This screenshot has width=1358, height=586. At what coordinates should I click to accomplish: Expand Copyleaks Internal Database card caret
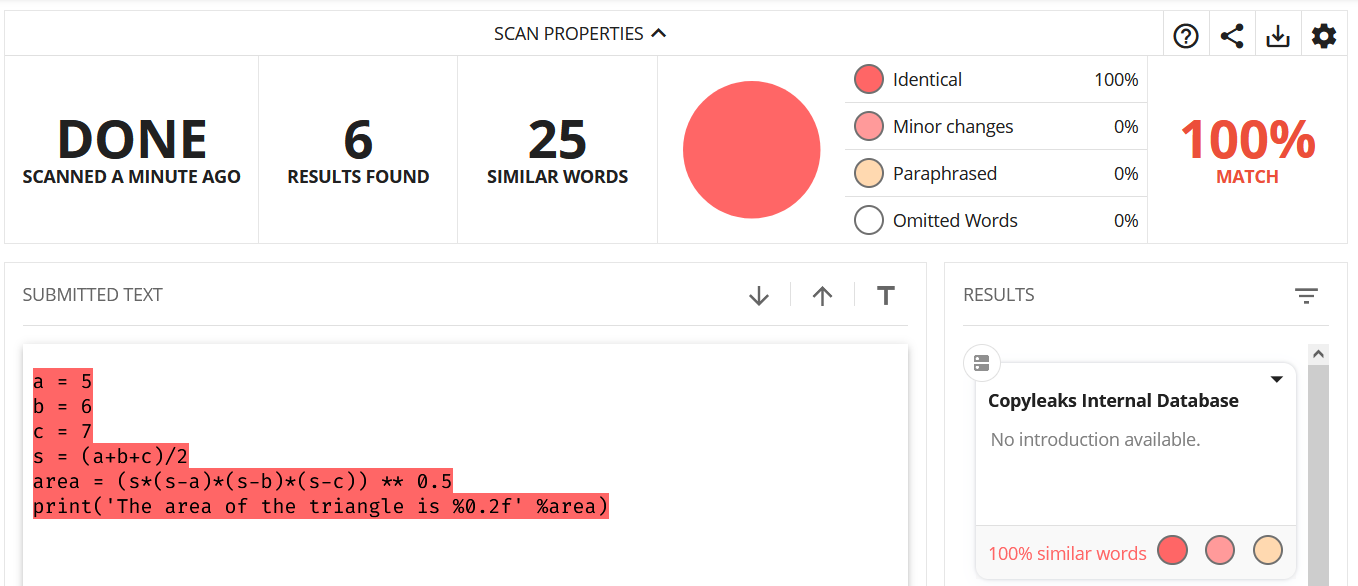(1276, 380)
